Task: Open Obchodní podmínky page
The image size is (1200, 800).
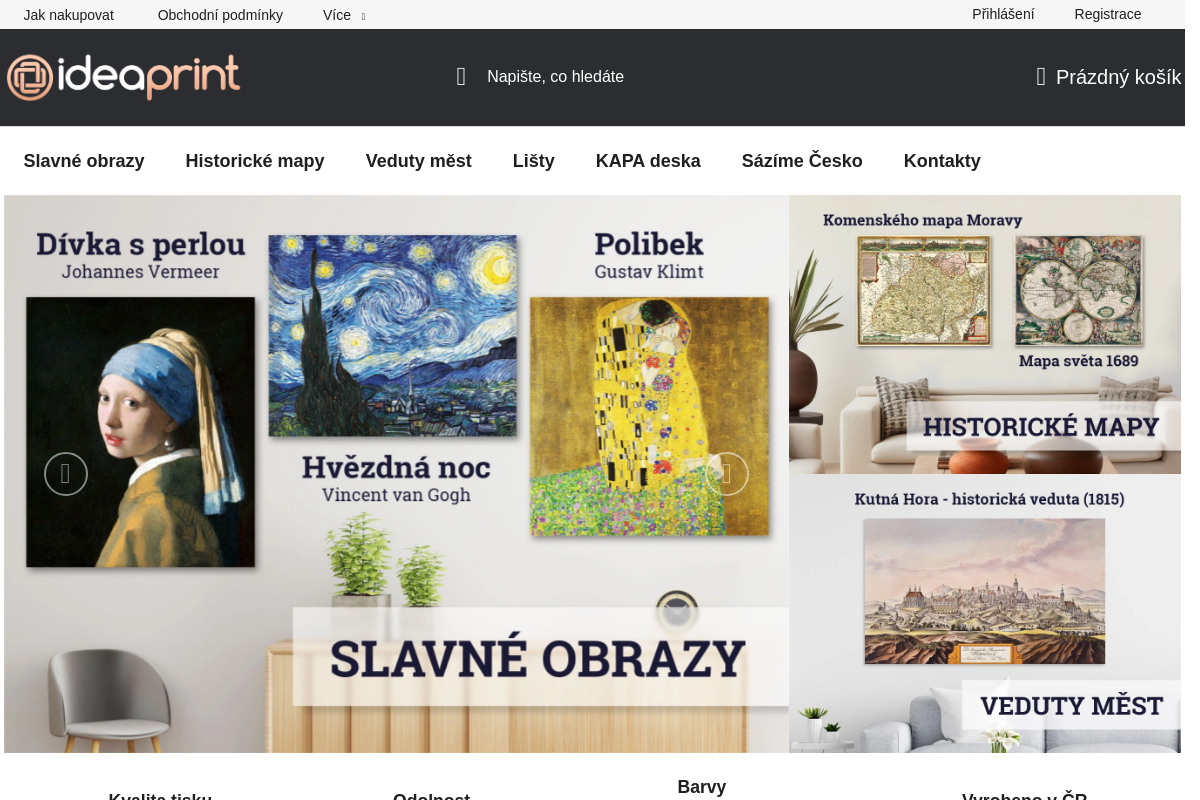Action: point(220,15)
